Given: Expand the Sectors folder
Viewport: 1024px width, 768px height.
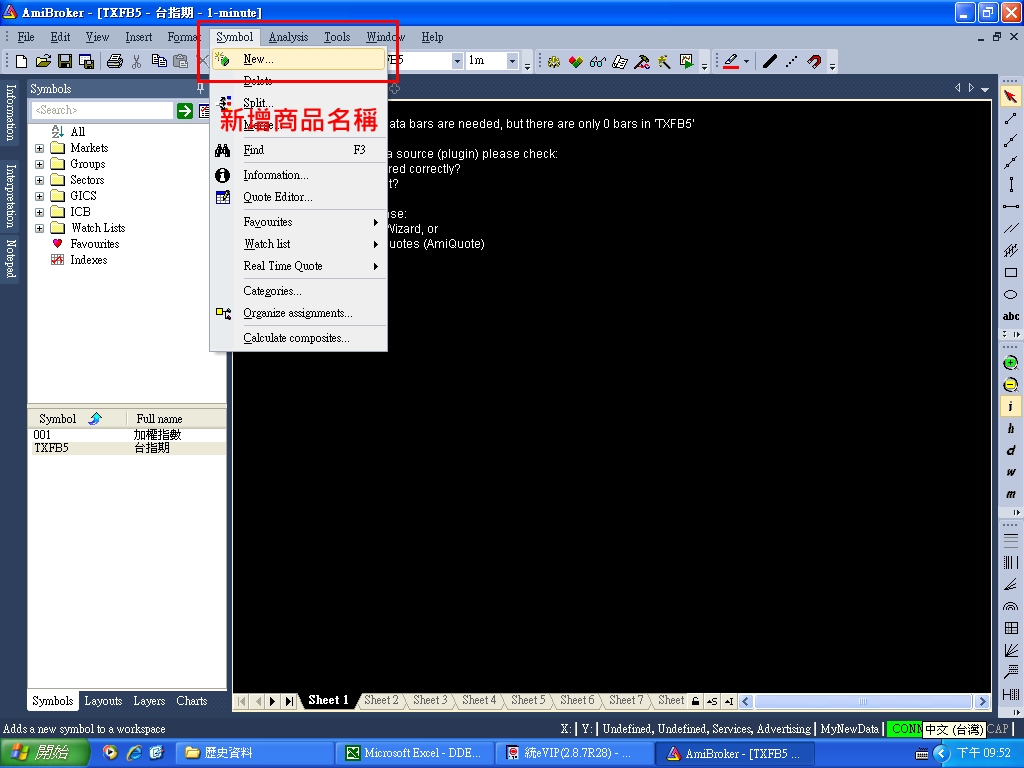Looking at the screenshot, I should (x=39, y=180).
